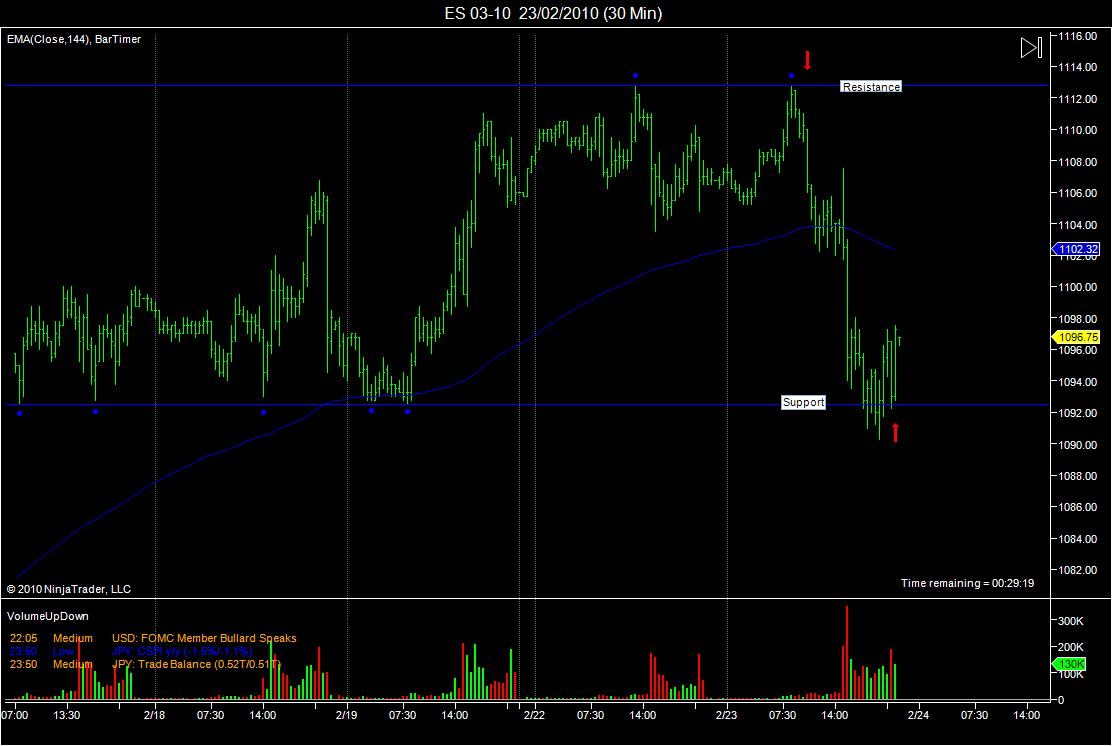Click the 07:00 time label on axis
Image resolution: width=1112 pixels, height=746 pixels.
(15, 715)
